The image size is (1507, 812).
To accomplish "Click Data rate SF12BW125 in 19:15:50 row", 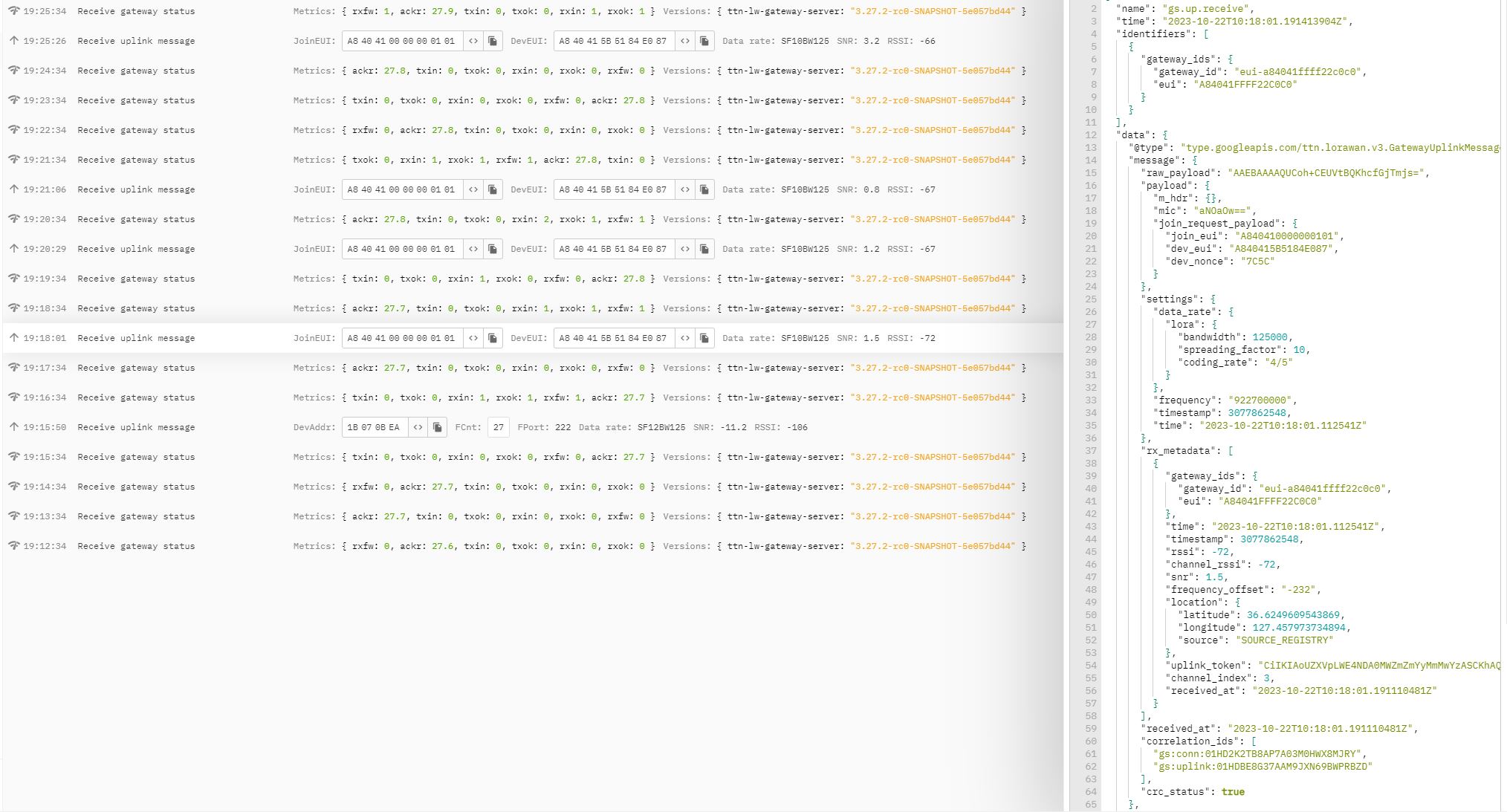I will [632, 427].
